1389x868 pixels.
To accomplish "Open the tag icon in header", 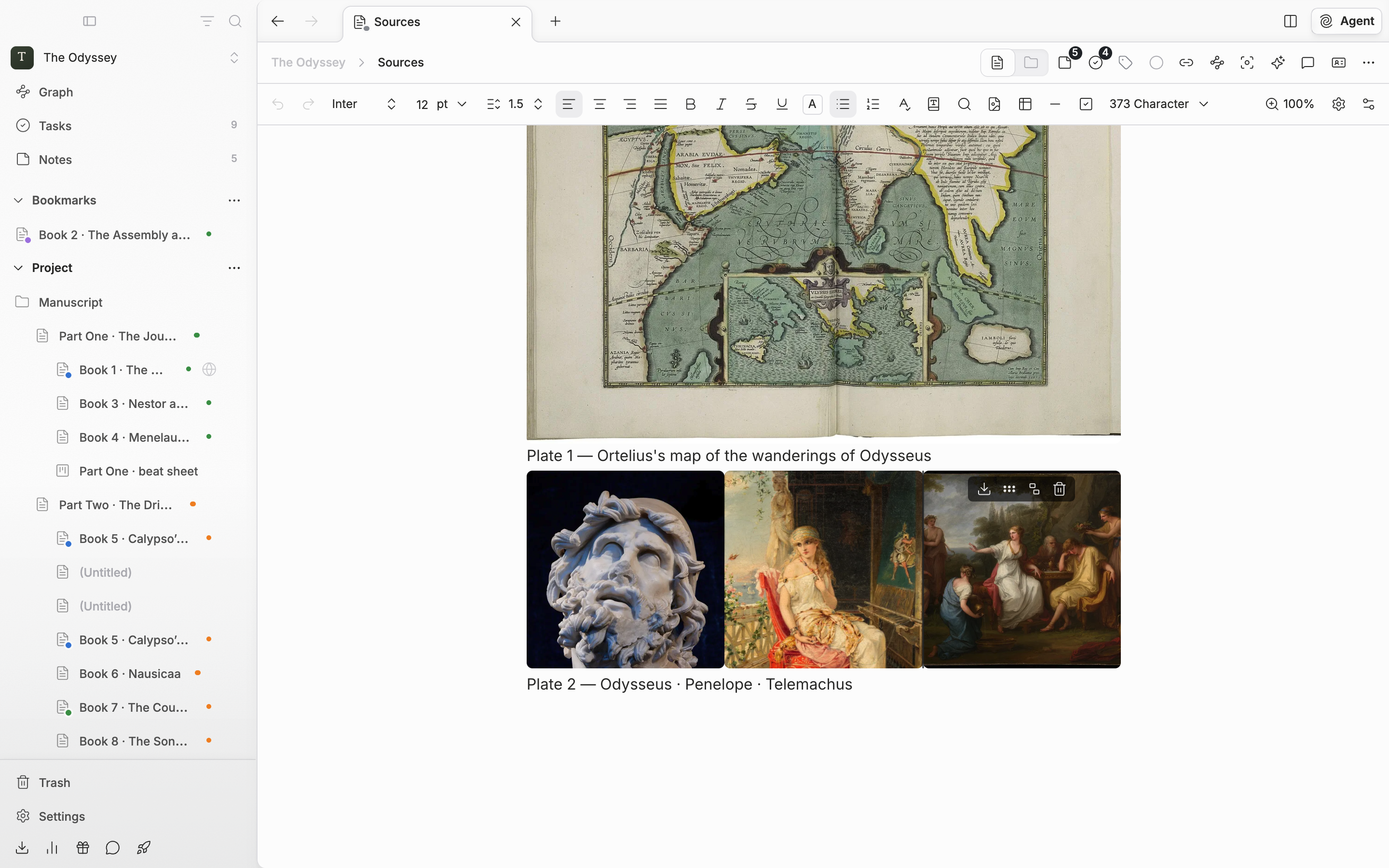I will tap(1126, 63).
